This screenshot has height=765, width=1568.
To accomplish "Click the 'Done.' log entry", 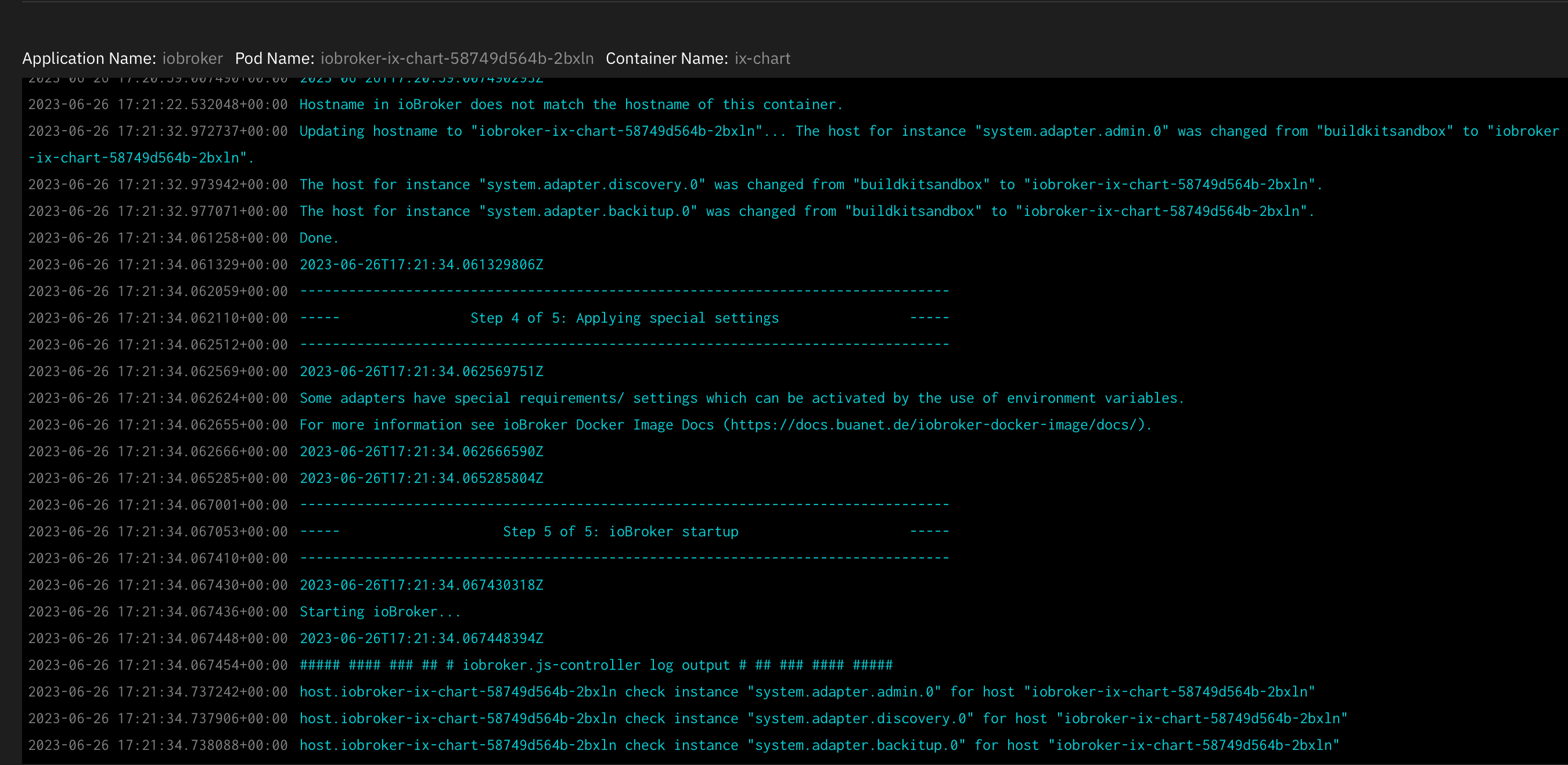I will tap(318, 238).
